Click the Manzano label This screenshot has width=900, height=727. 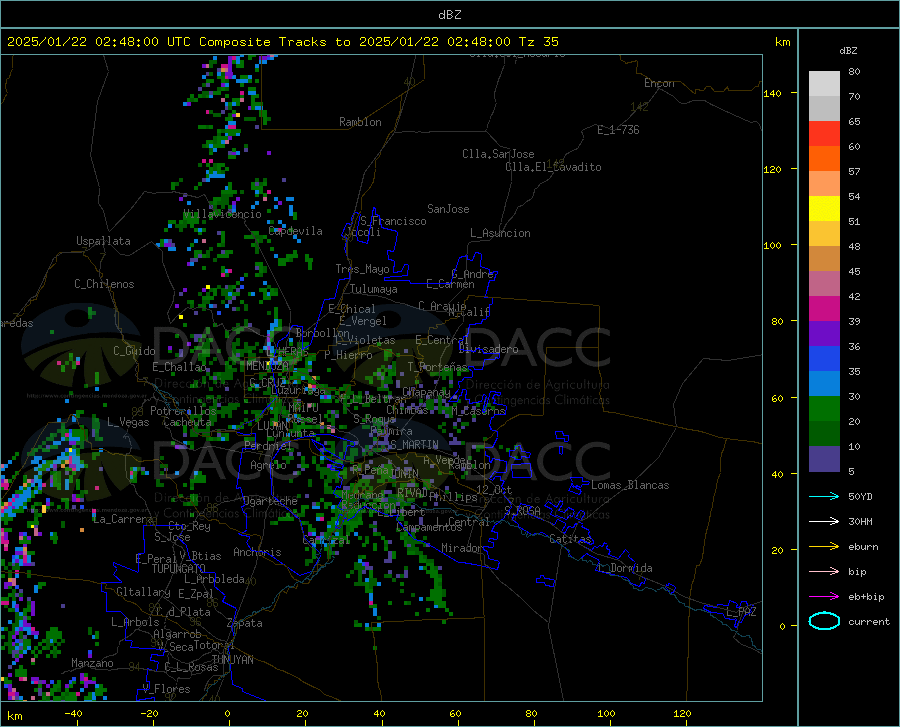[x=92, y=663]
